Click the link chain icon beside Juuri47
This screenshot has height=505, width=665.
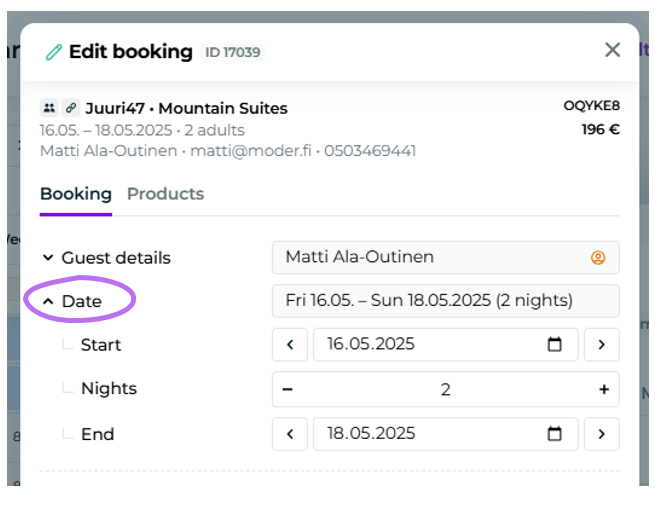click(x=71, y=108)
